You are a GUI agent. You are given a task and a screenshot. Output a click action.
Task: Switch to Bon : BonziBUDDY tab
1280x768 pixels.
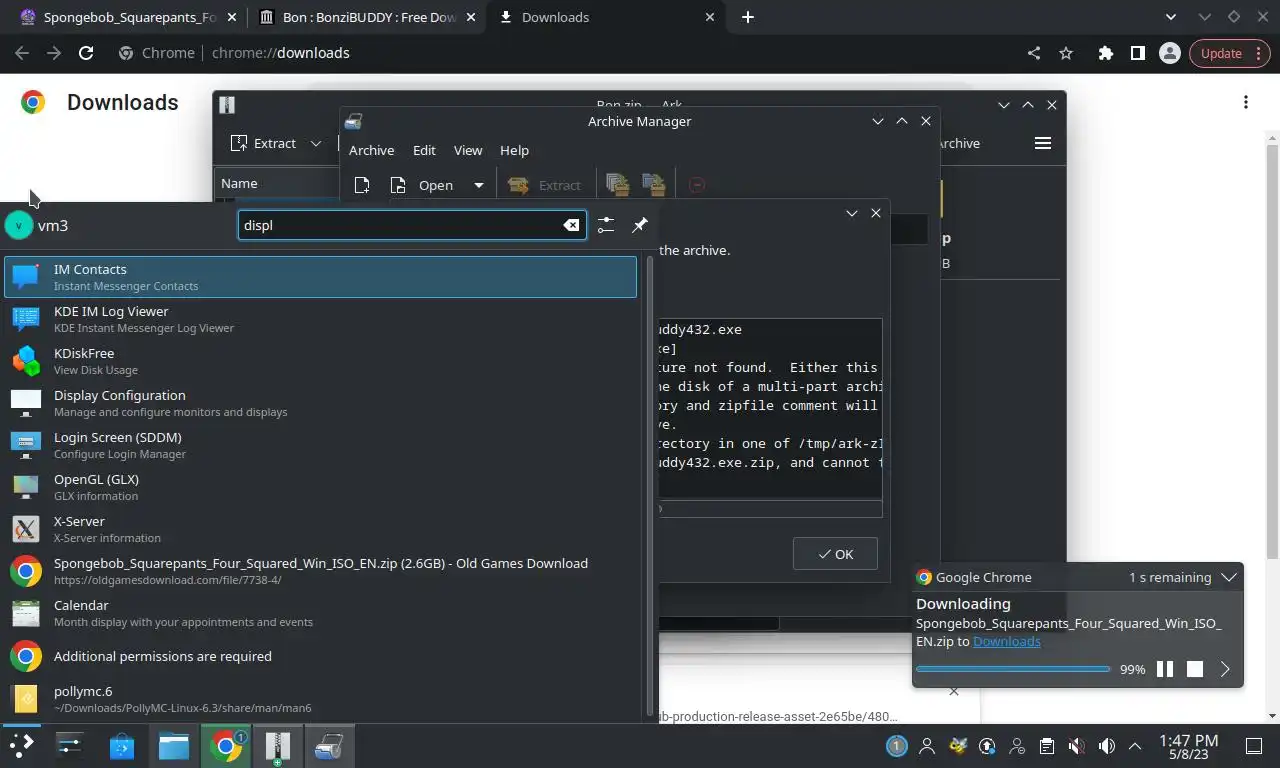point(368,17)
